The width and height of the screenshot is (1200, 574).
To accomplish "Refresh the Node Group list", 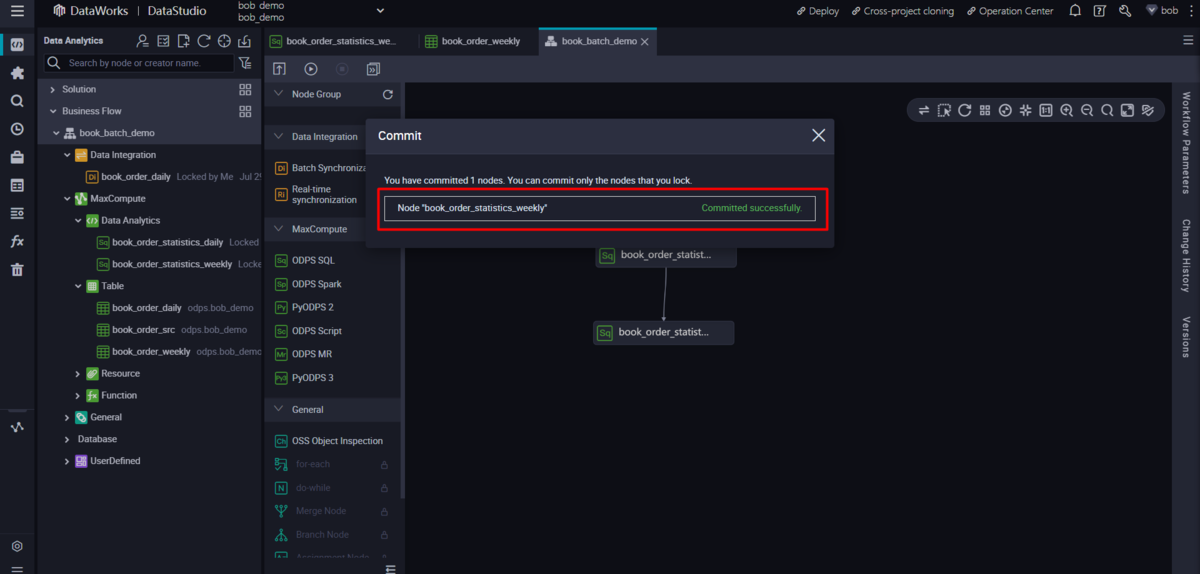I will coord(388,95).
